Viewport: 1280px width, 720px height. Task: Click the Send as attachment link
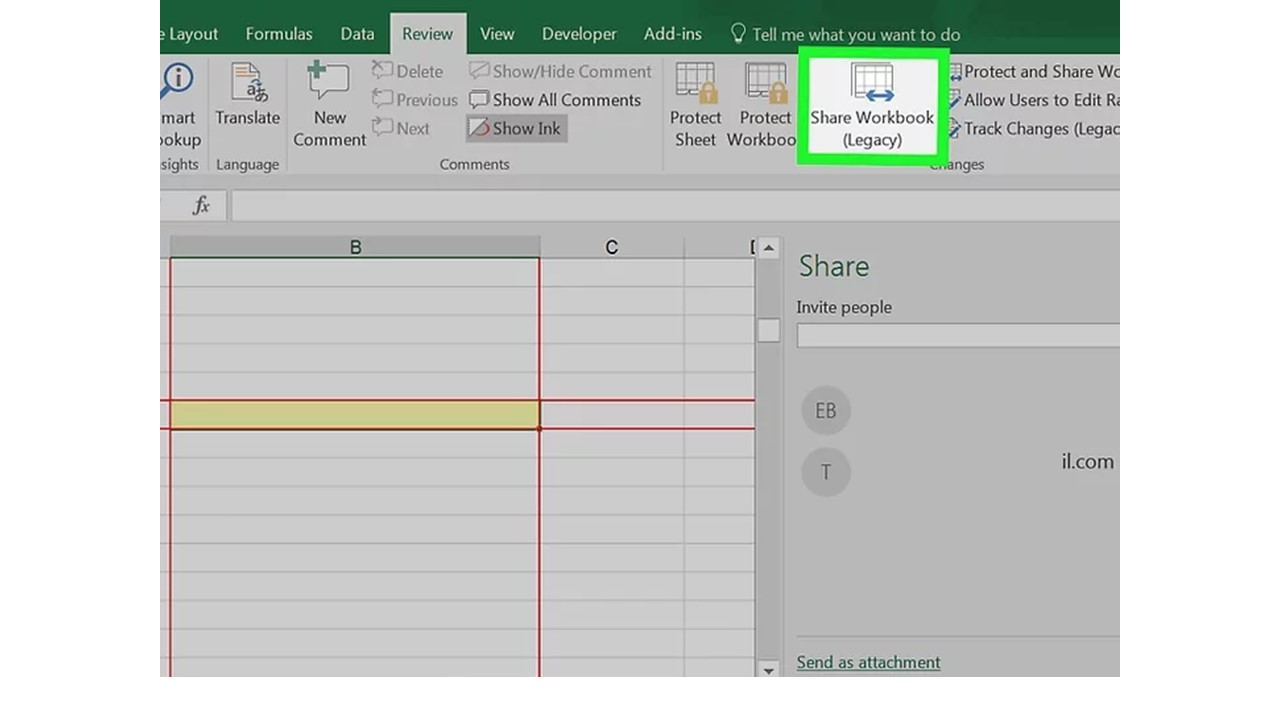coord(868,662)
